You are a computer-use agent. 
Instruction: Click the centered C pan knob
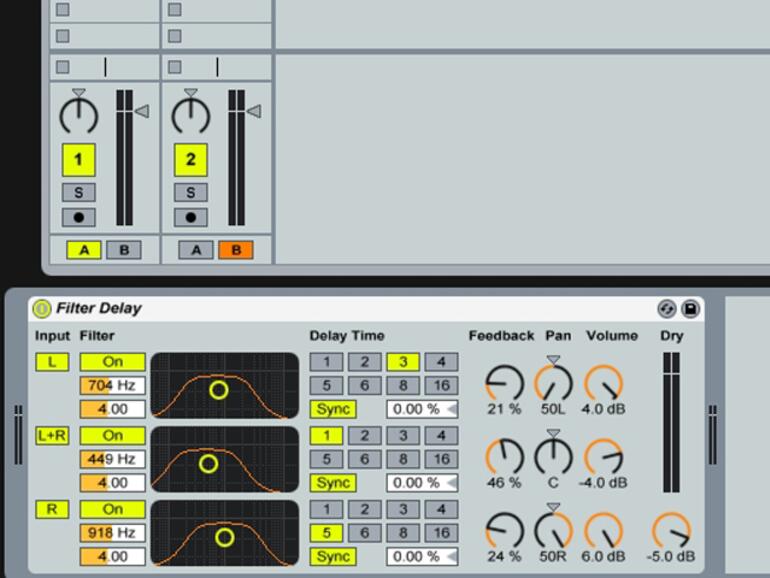(553, 457)
